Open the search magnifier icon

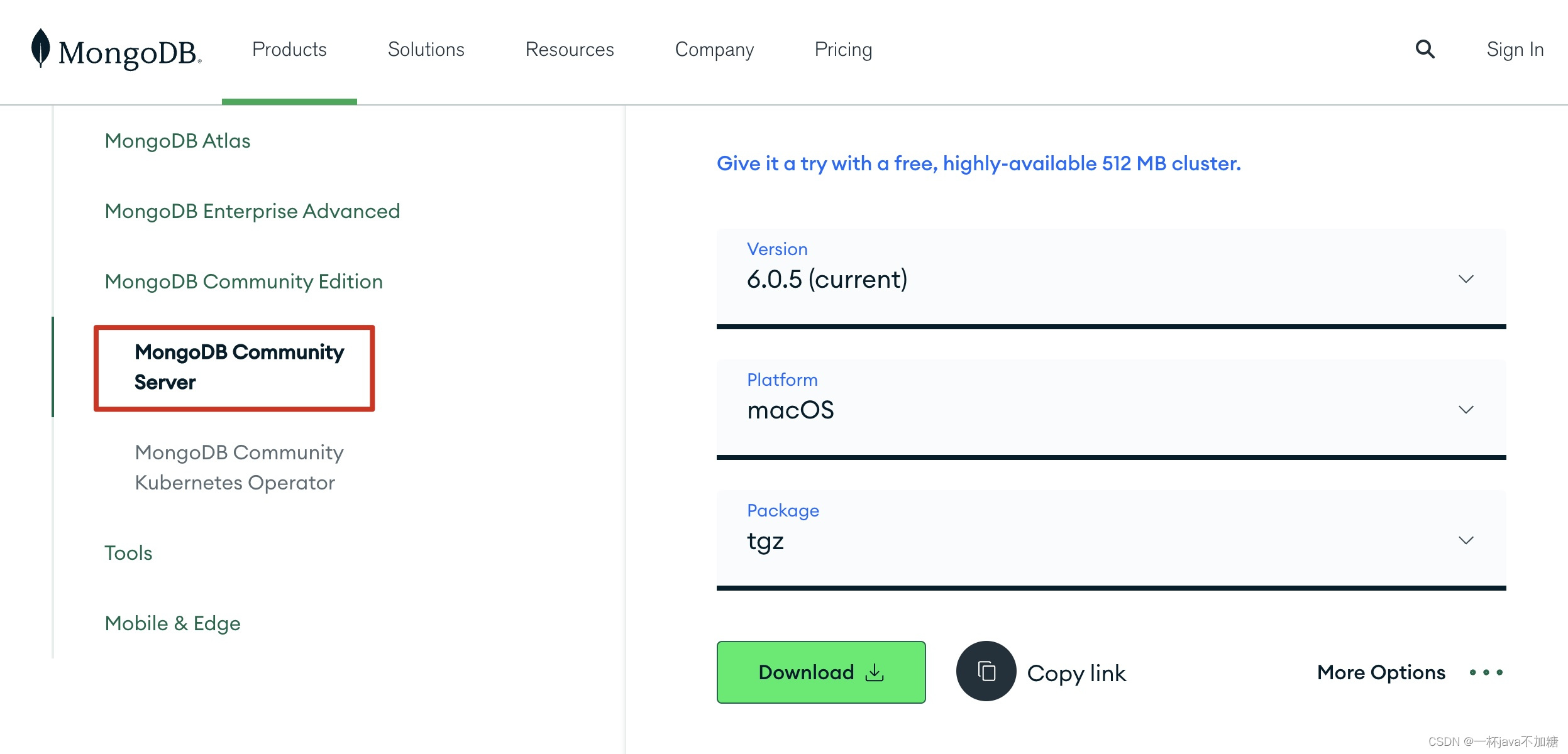(1425, 49)
